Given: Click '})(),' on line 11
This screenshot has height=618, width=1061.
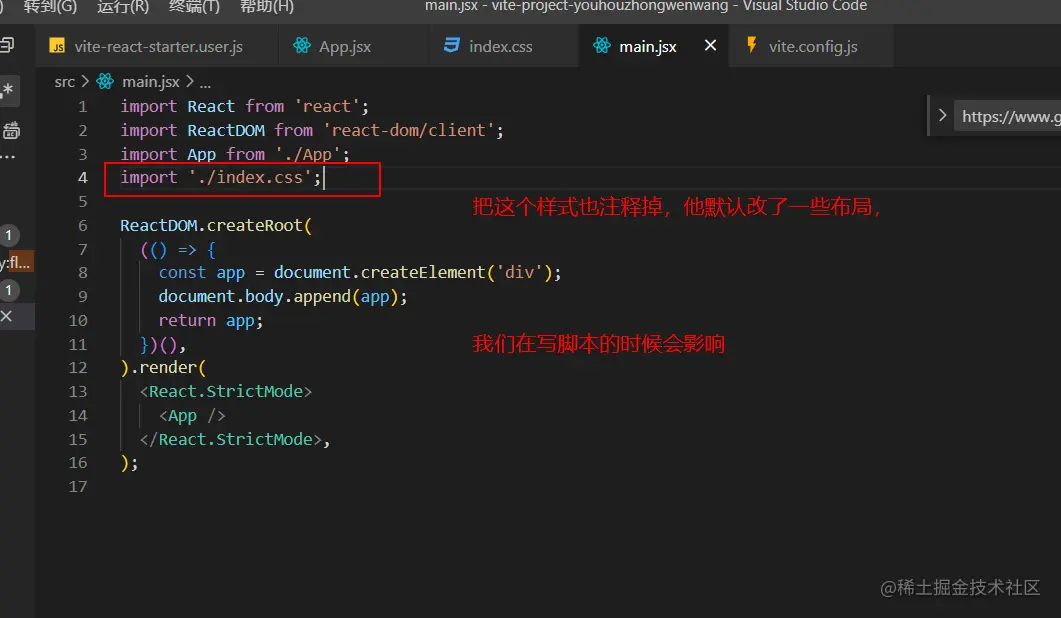Looking at the screenshot, I should coord(162,345).
